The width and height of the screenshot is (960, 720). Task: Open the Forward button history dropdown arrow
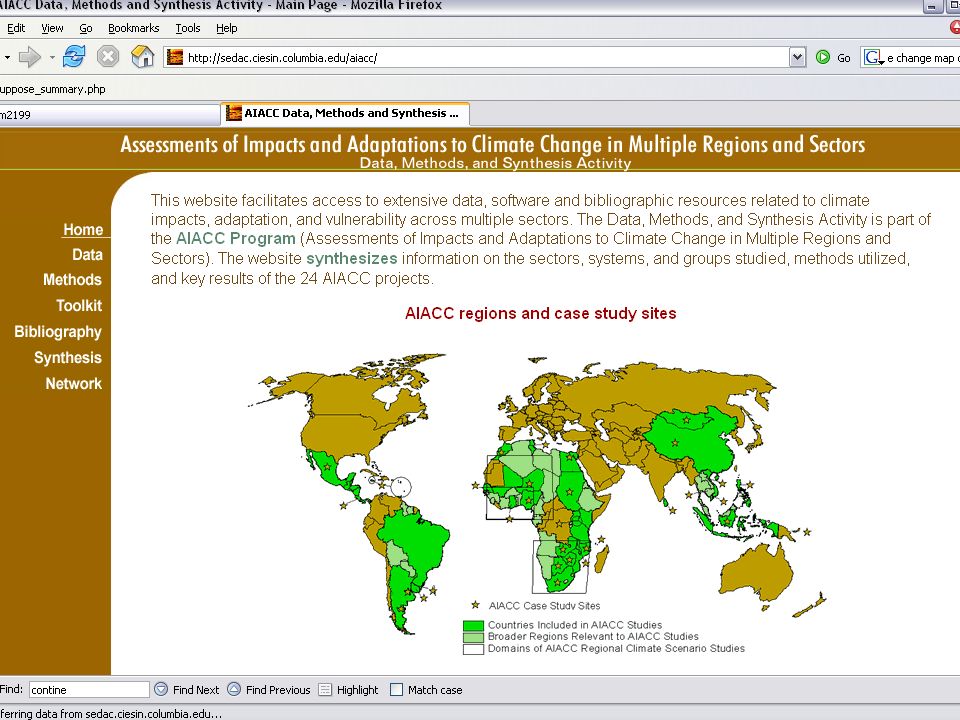52,58
